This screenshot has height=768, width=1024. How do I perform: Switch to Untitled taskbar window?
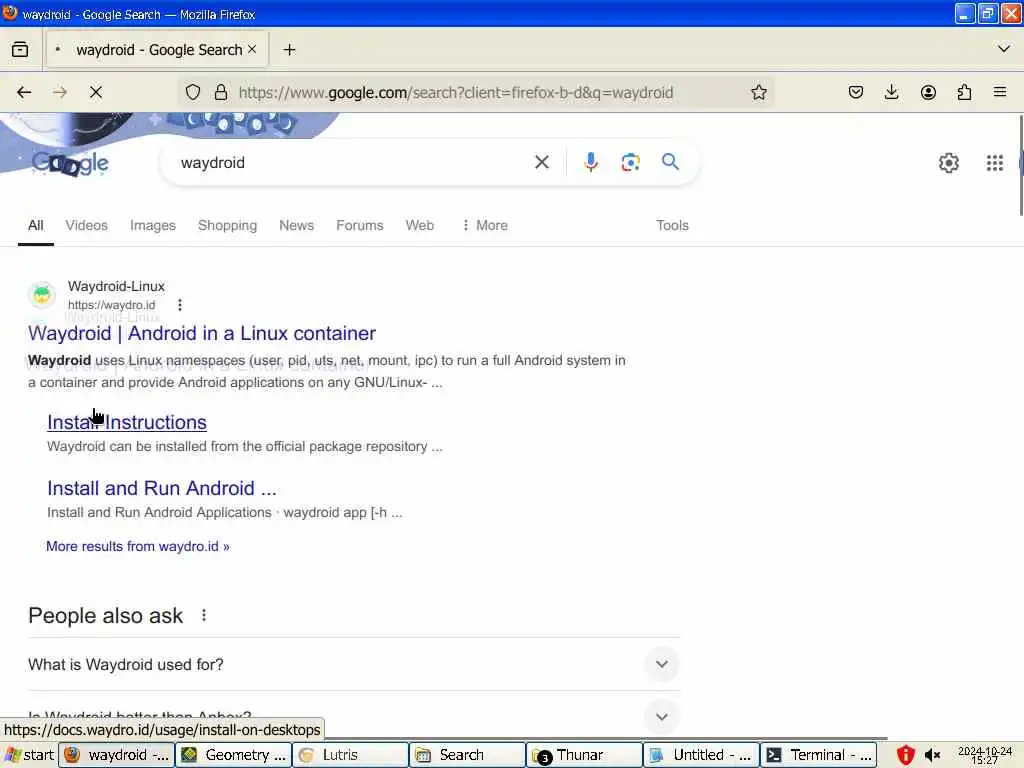[x=701, y=755]
